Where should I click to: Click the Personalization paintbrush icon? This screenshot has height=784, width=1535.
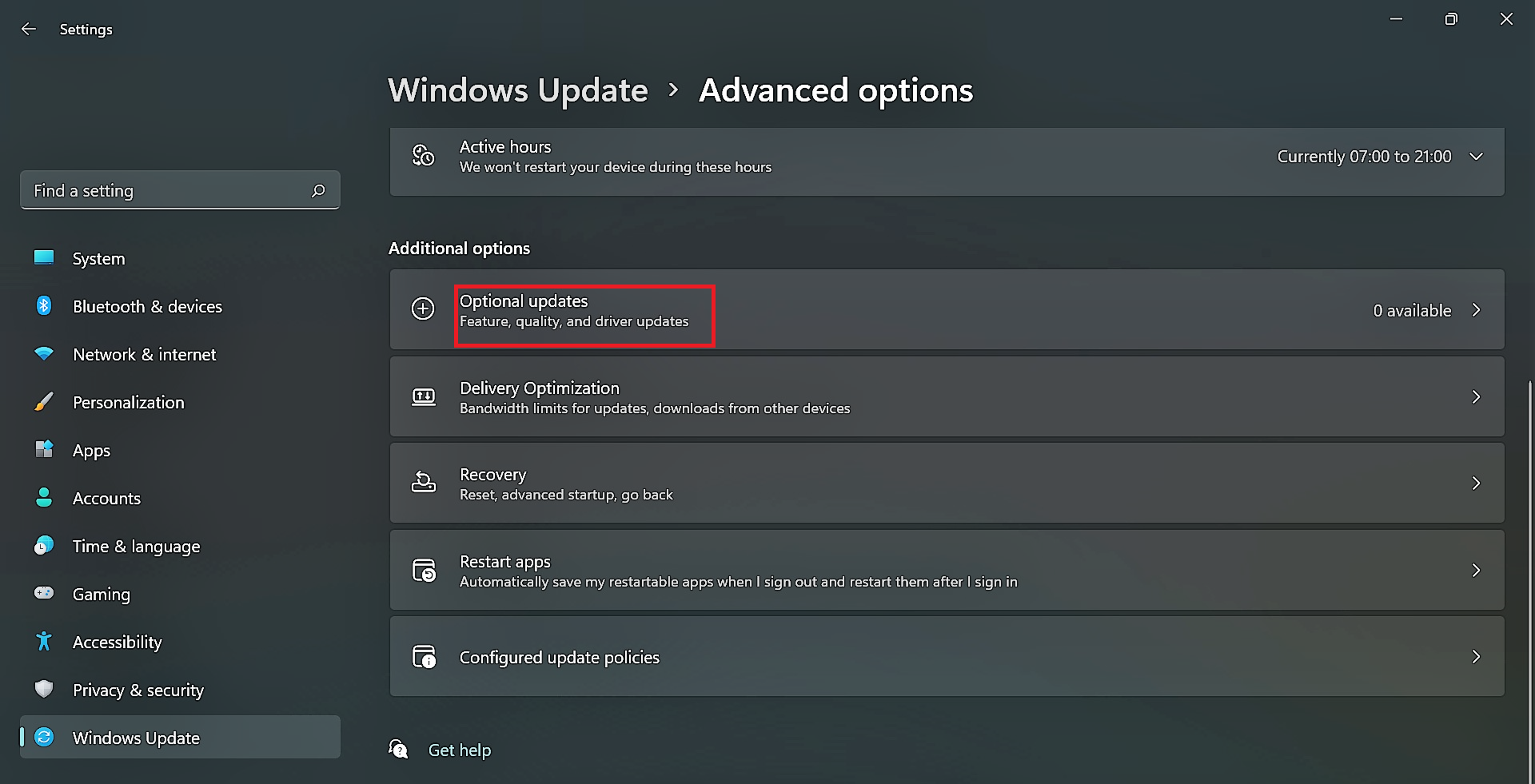tap(44, 402)
